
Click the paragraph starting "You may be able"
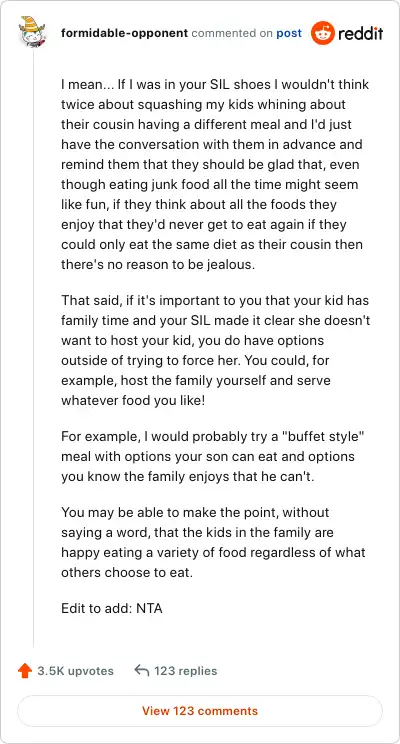coord(213,542)
